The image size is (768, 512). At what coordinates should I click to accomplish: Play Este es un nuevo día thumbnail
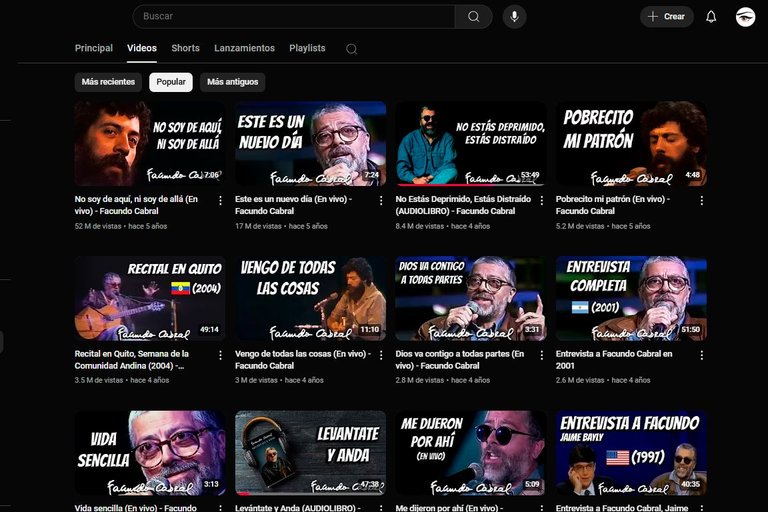pyautogui.click(x=311, y=144)
